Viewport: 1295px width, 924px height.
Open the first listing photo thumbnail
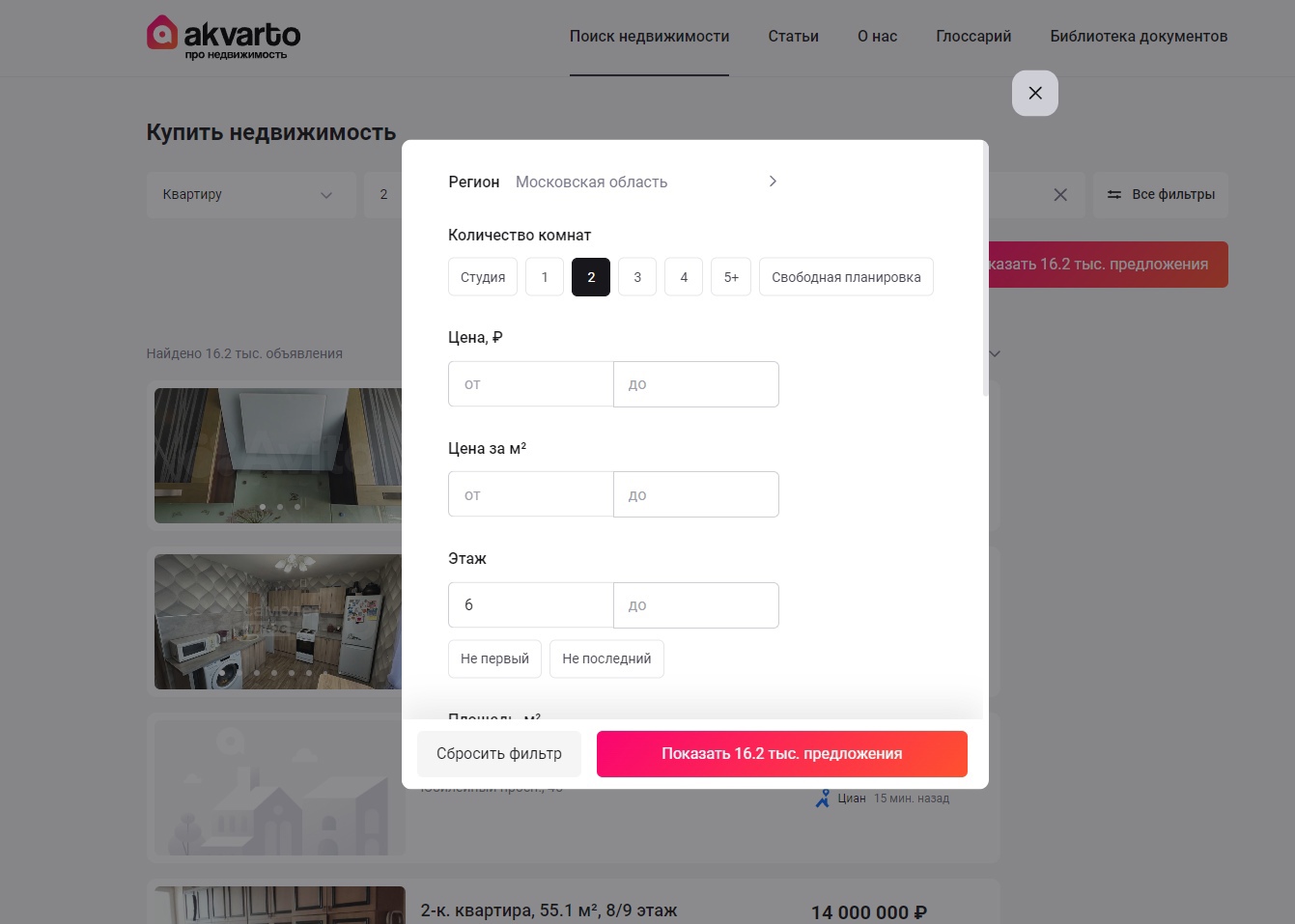pos(278,456)
